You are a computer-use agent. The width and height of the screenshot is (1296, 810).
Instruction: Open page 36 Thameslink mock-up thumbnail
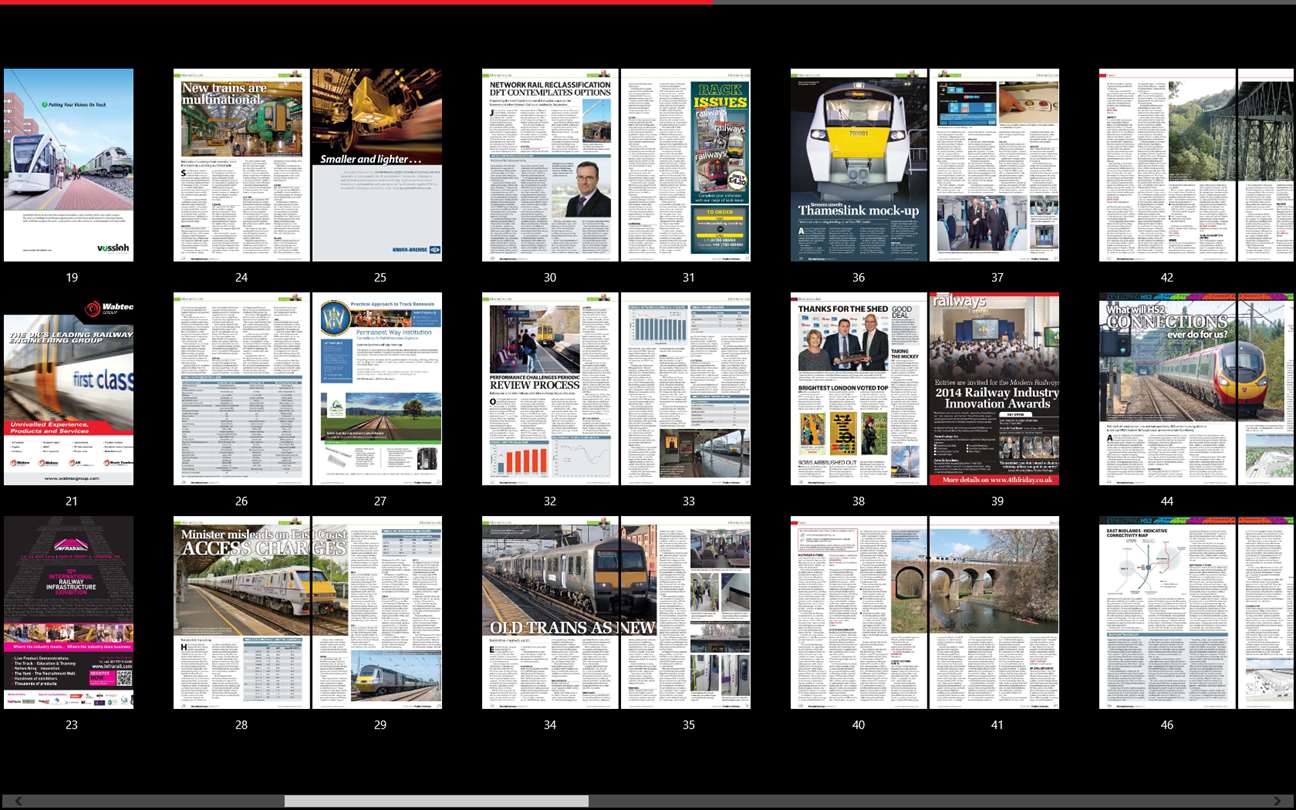[859, 165]
